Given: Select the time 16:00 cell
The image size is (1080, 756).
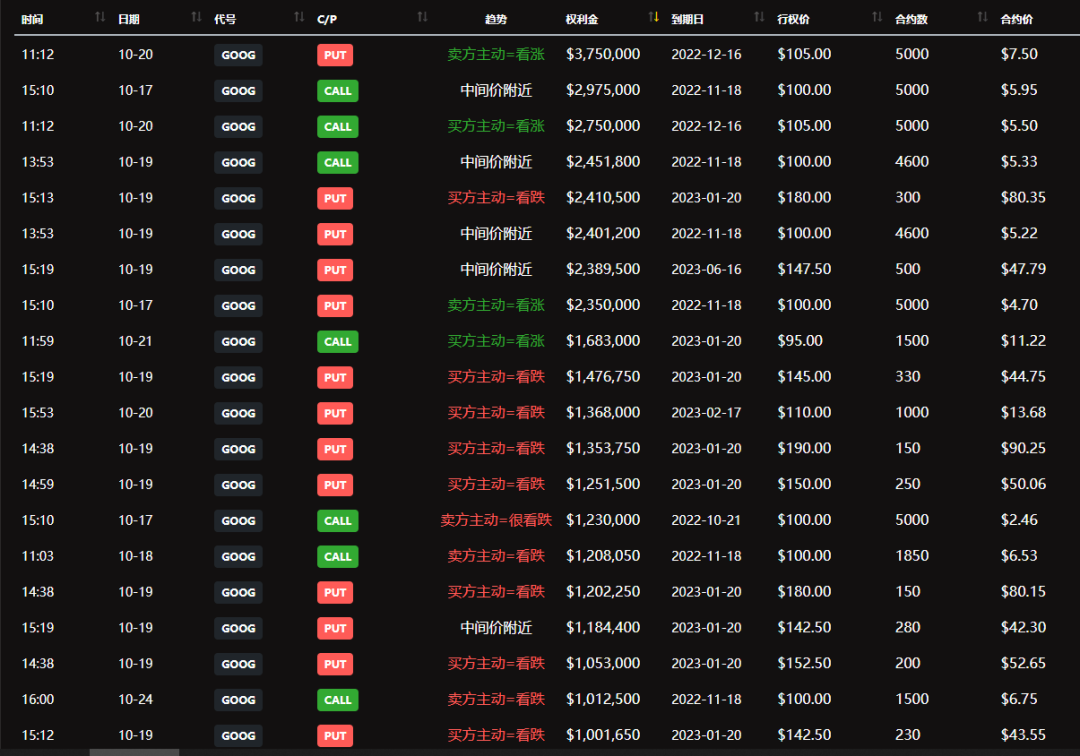Looking at the screenshot, I should pos(38,699).
